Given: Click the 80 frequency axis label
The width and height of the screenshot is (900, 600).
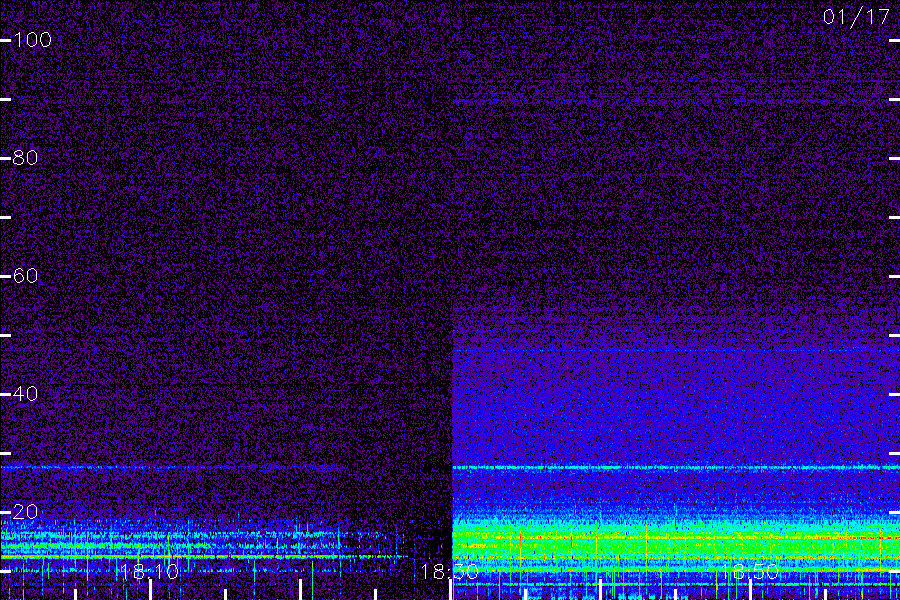Looking at the screenshot, I should click(26, 158).
